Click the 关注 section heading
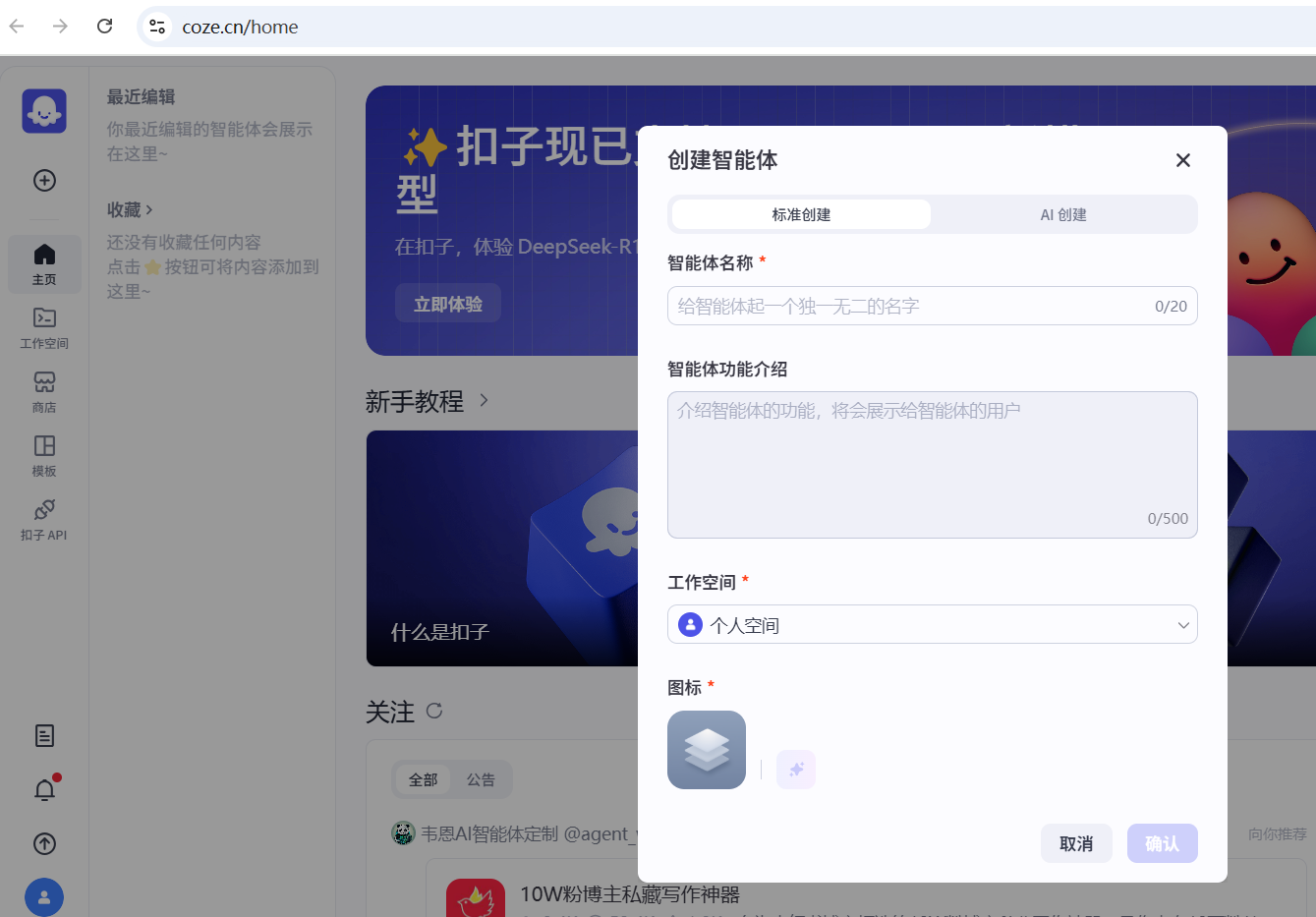 390,712
